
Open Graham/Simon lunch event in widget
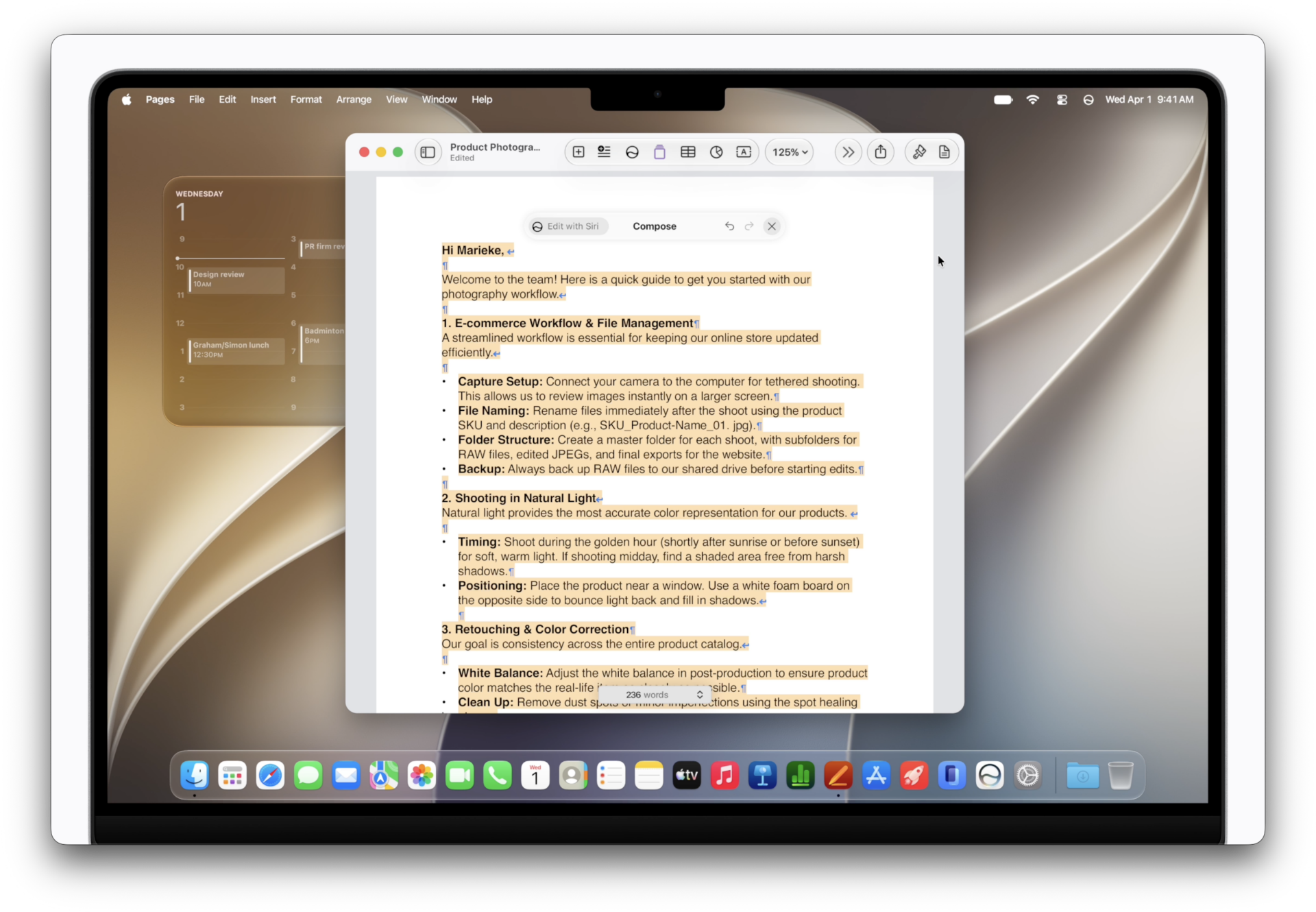point(236,350)
